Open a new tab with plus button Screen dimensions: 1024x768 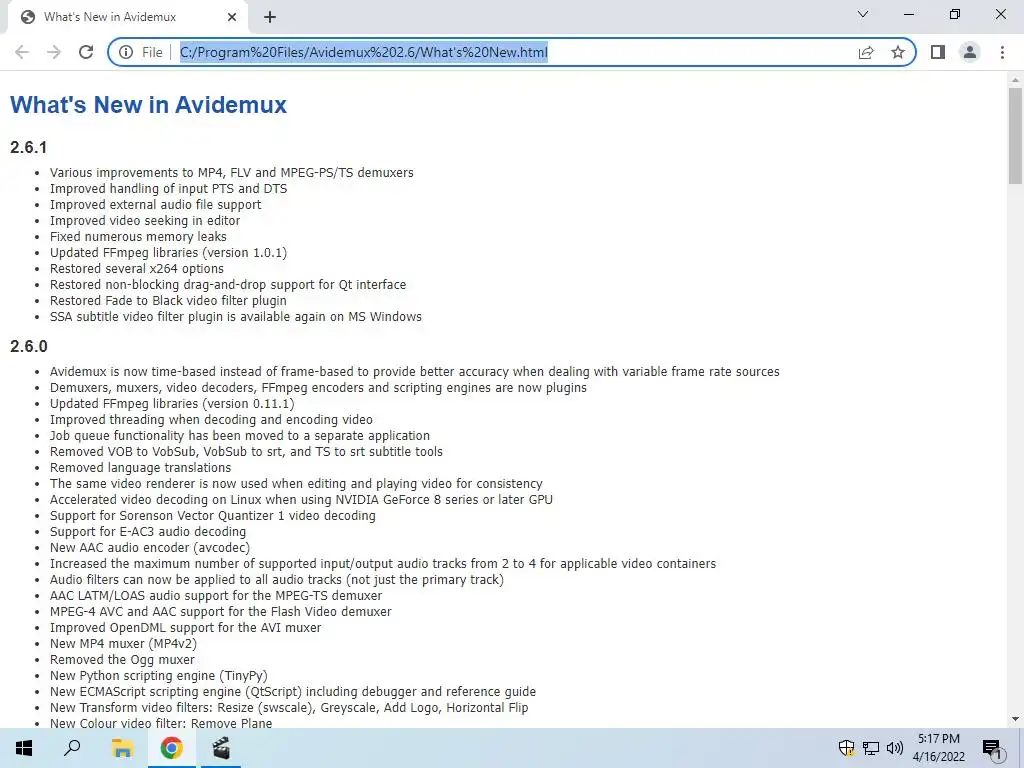[x=270, y=17]
